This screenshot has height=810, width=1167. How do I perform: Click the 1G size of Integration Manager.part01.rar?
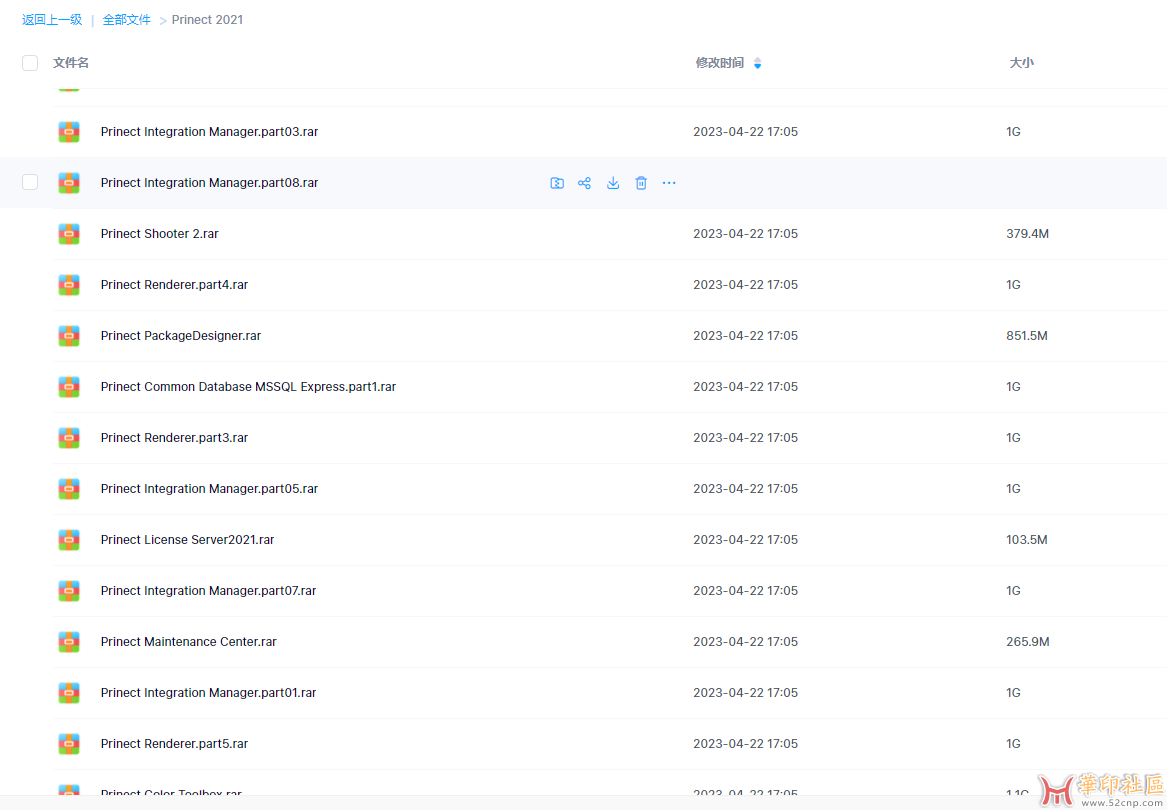point(1013,692)
